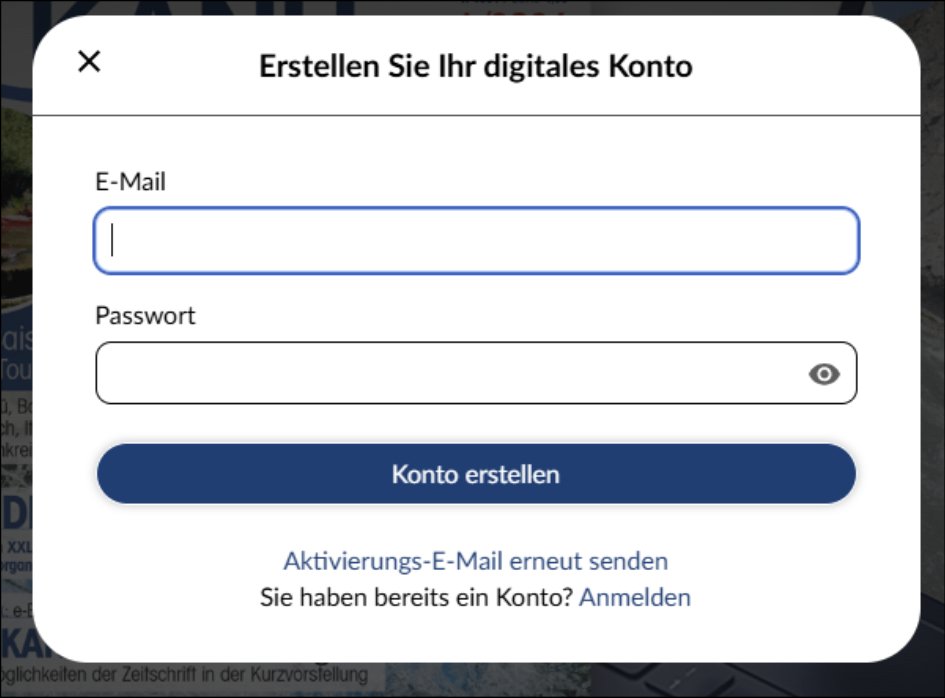This screenshot has height=698, width=945.
Task: Click the dimmed magazine cover behind the dialog's left edge
Action: coord(15,400)
